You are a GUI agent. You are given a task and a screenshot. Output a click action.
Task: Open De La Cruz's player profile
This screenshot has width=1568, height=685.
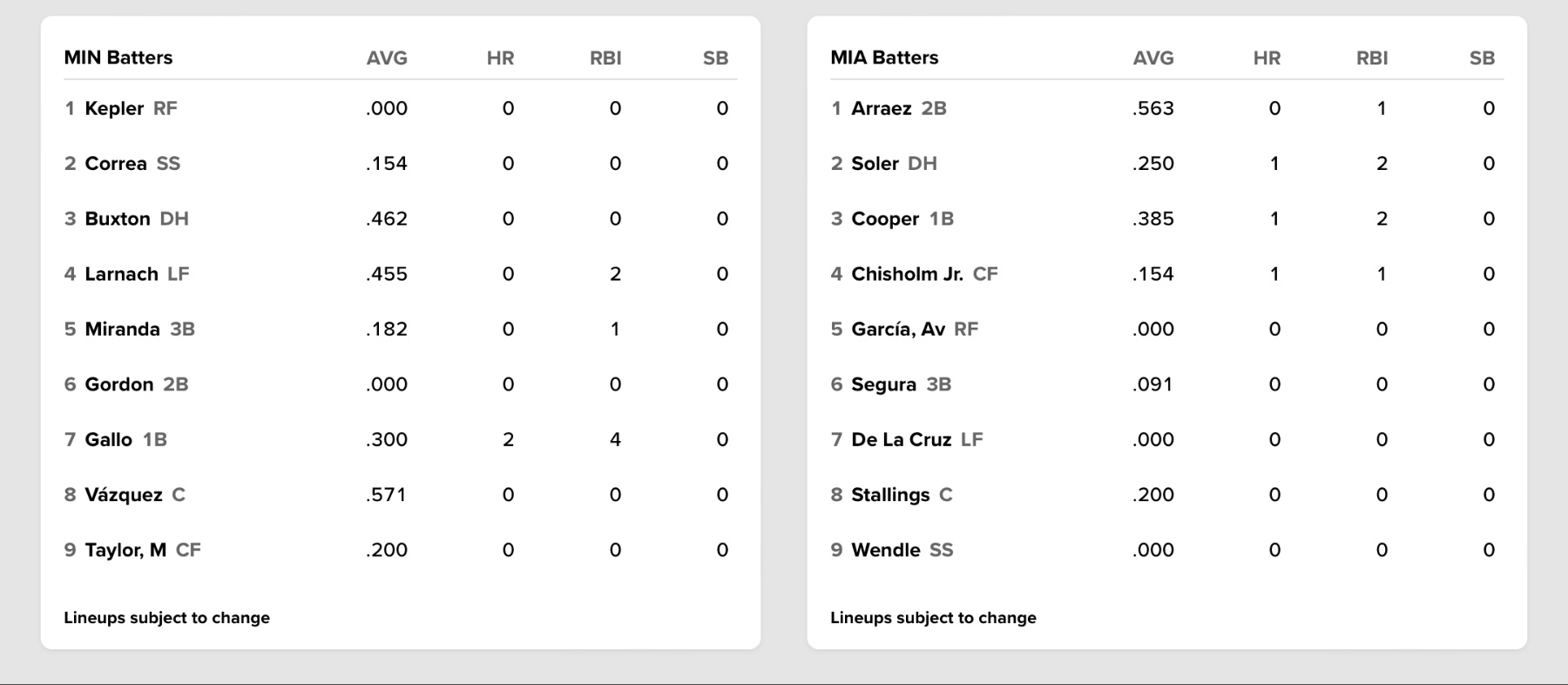(x=901, y=440)
